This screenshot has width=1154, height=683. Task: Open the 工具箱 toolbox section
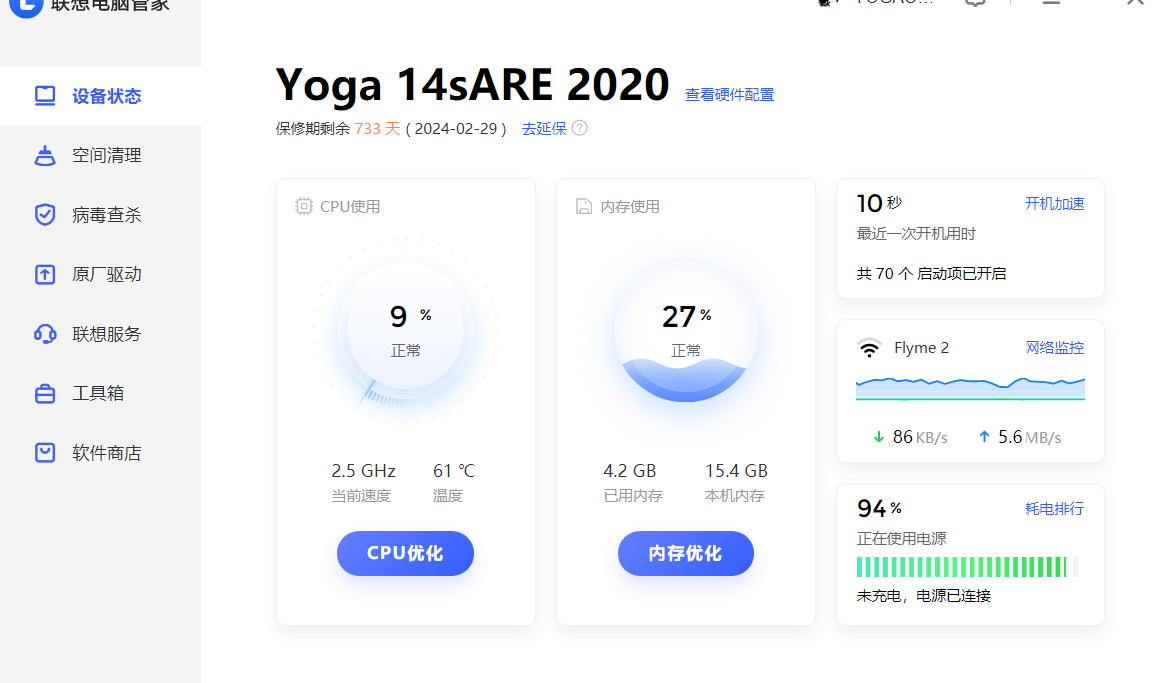coord(100,393)
